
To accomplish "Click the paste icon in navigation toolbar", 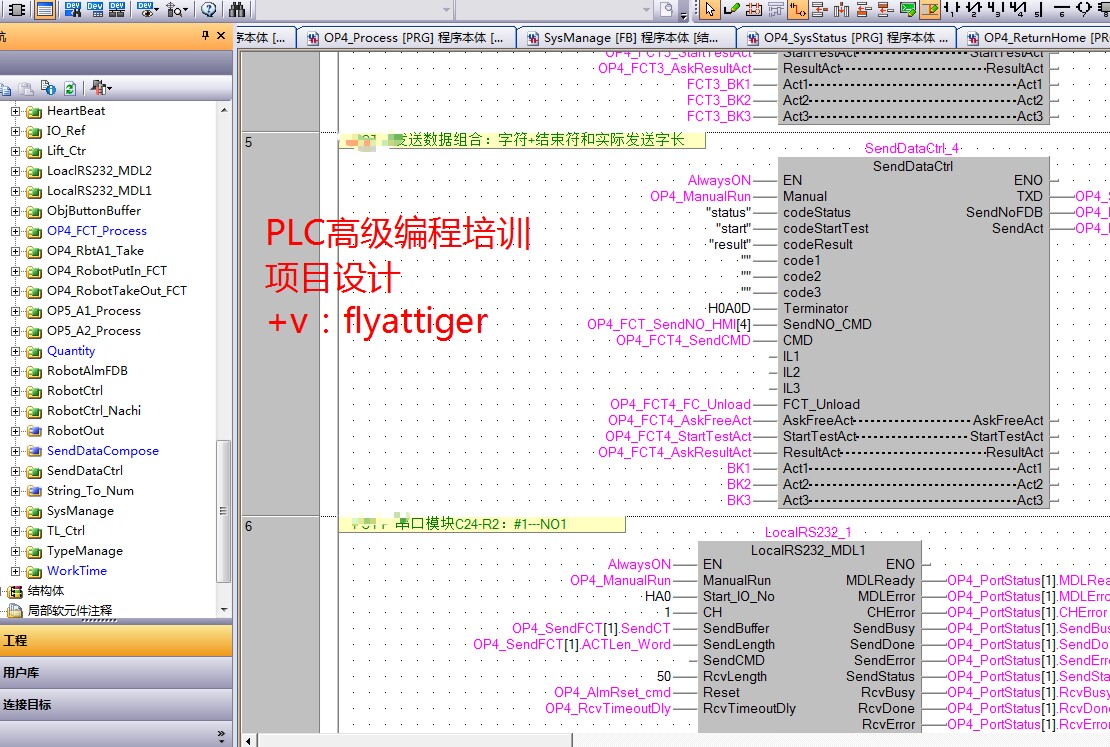I will point(26,88).
